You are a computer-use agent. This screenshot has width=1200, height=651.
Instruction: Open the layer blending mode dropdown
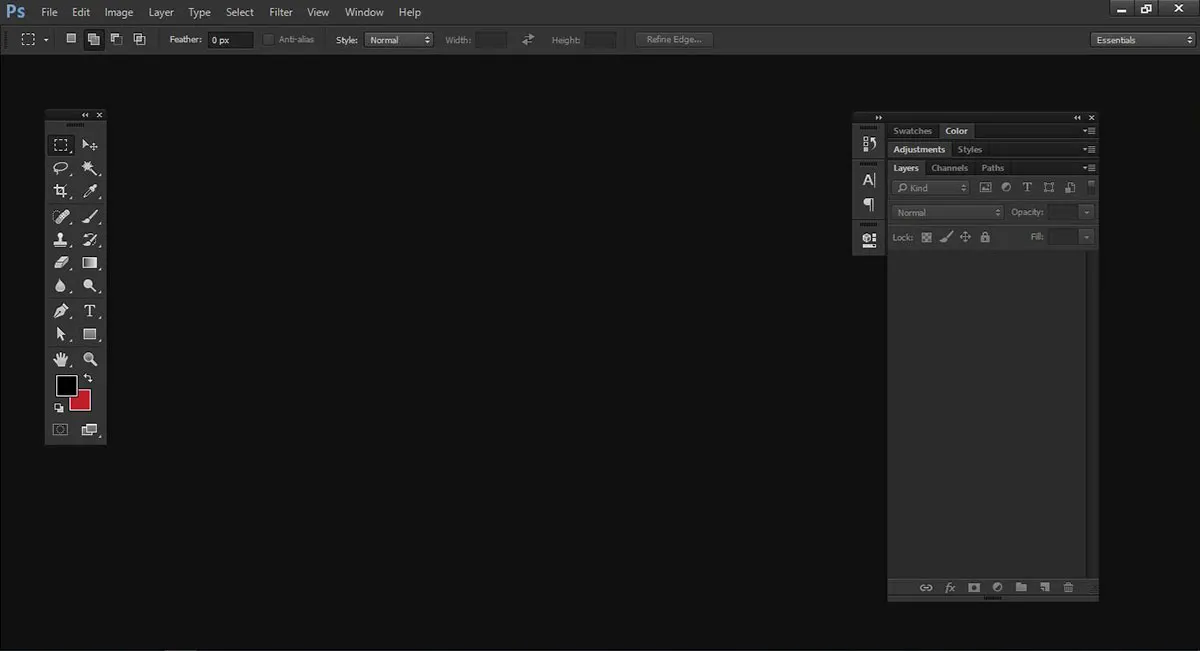pyautogui.click(x=945, y=211)
